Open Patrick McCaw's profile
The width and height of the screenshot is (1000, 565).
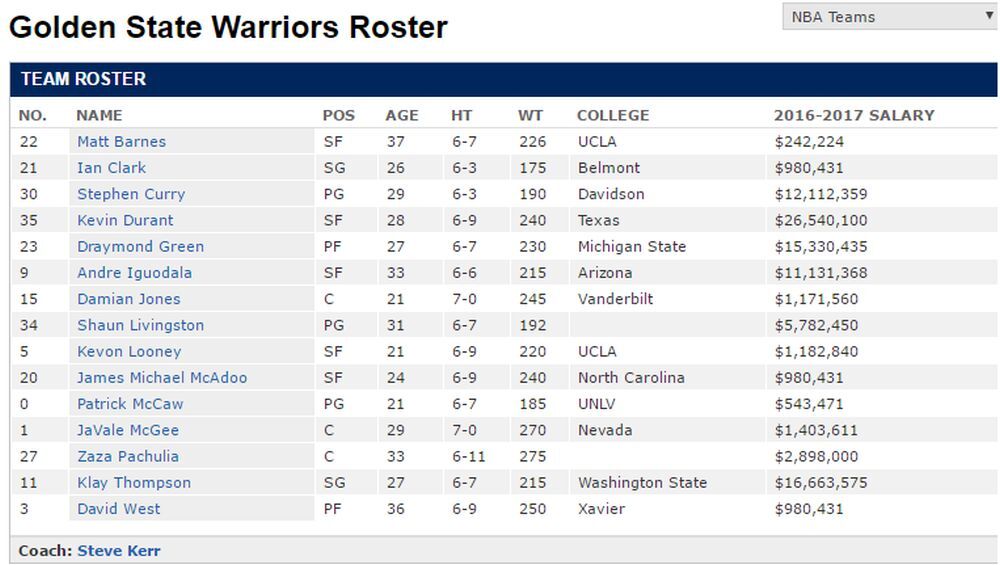[130, 404]
